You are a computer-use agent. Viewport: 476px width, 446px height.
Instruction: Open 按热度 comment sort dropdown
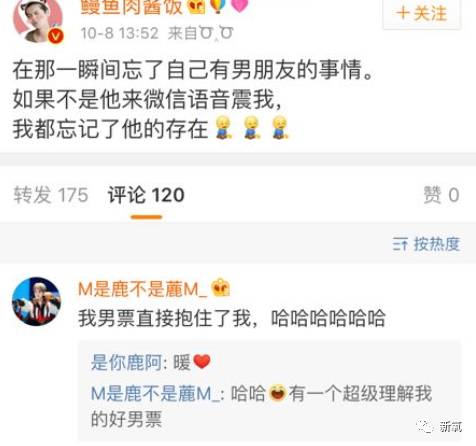[x=427, y=244]
